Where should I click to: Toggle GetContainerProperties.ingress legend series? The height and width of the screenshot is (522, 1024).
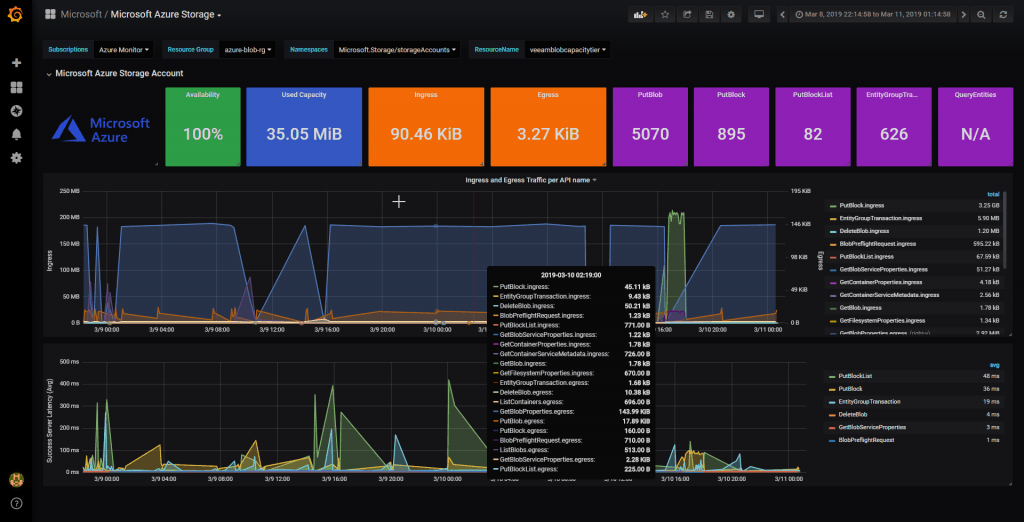coord(880,282)
